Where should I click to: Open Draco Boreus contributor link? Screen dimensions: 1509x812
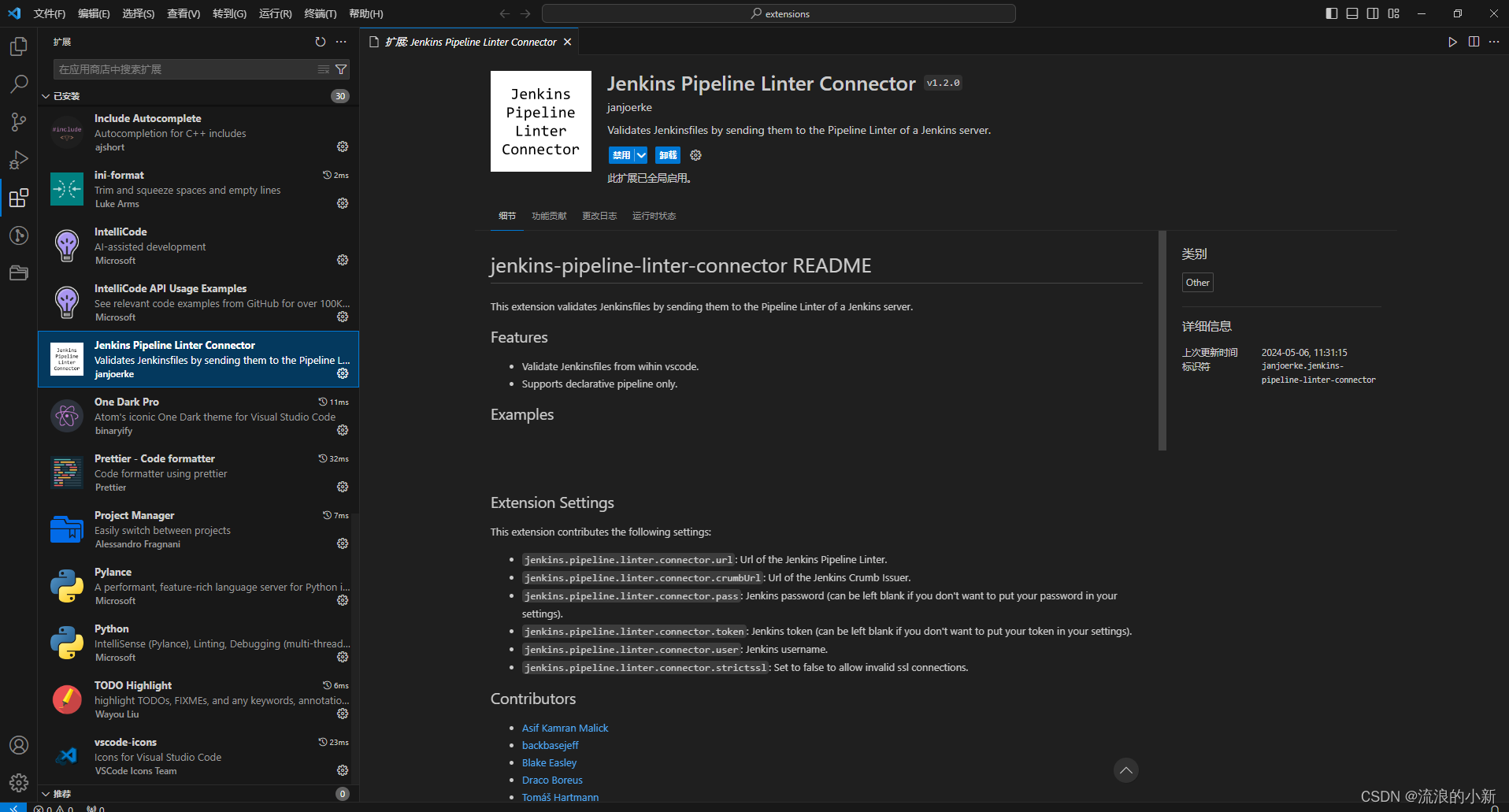point(552,780)
